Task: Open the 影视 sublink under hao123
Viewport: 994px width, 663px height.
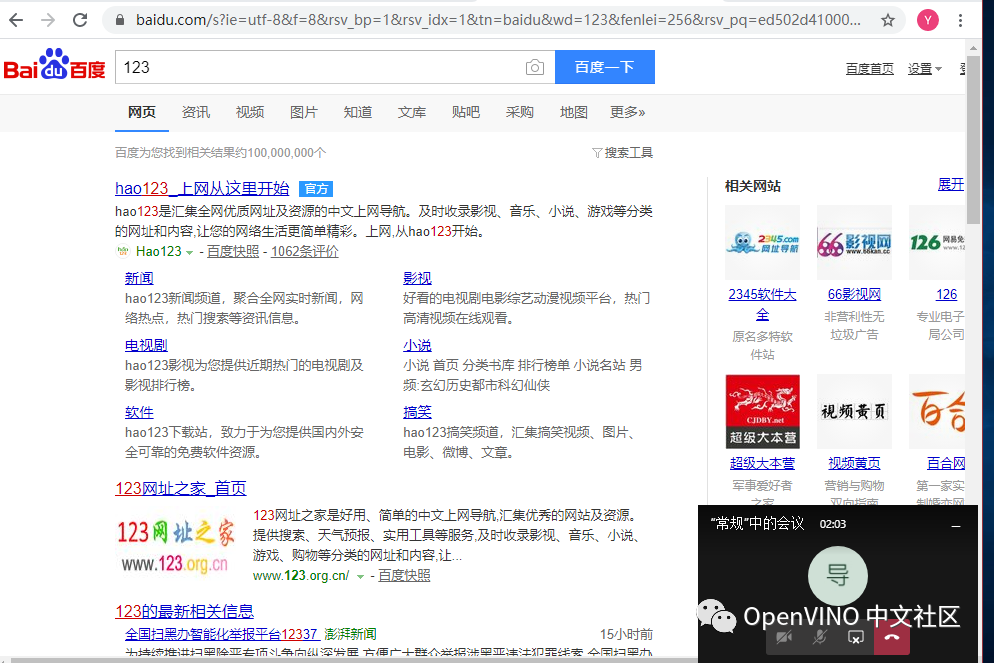Action: click(x=417, y=278)
